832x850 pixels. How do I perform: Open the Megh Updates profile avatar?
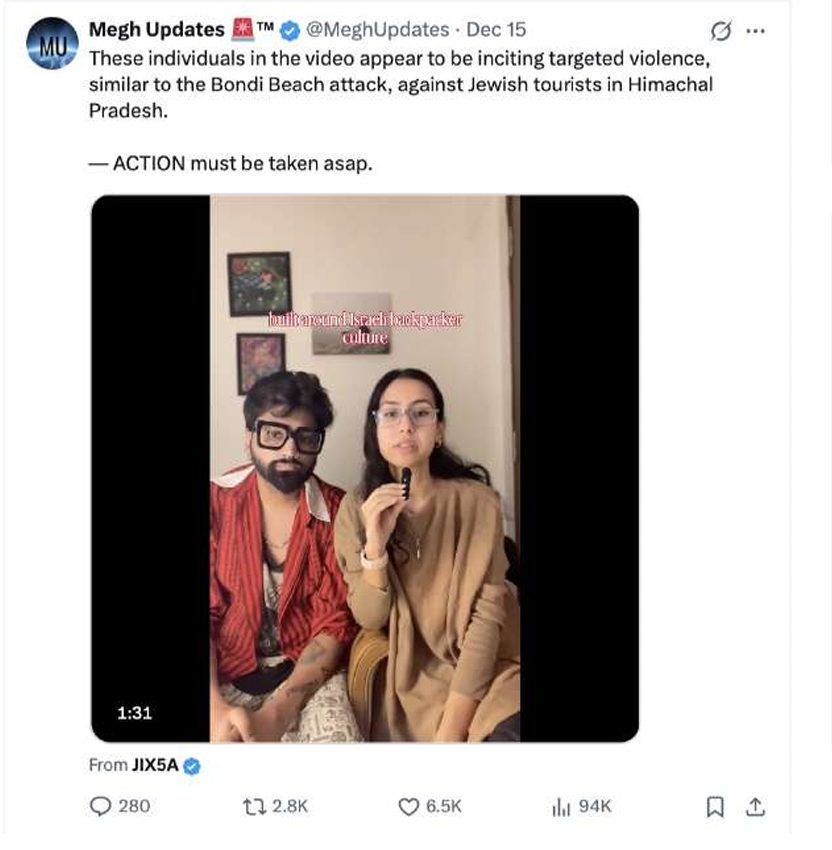[52, 43]
